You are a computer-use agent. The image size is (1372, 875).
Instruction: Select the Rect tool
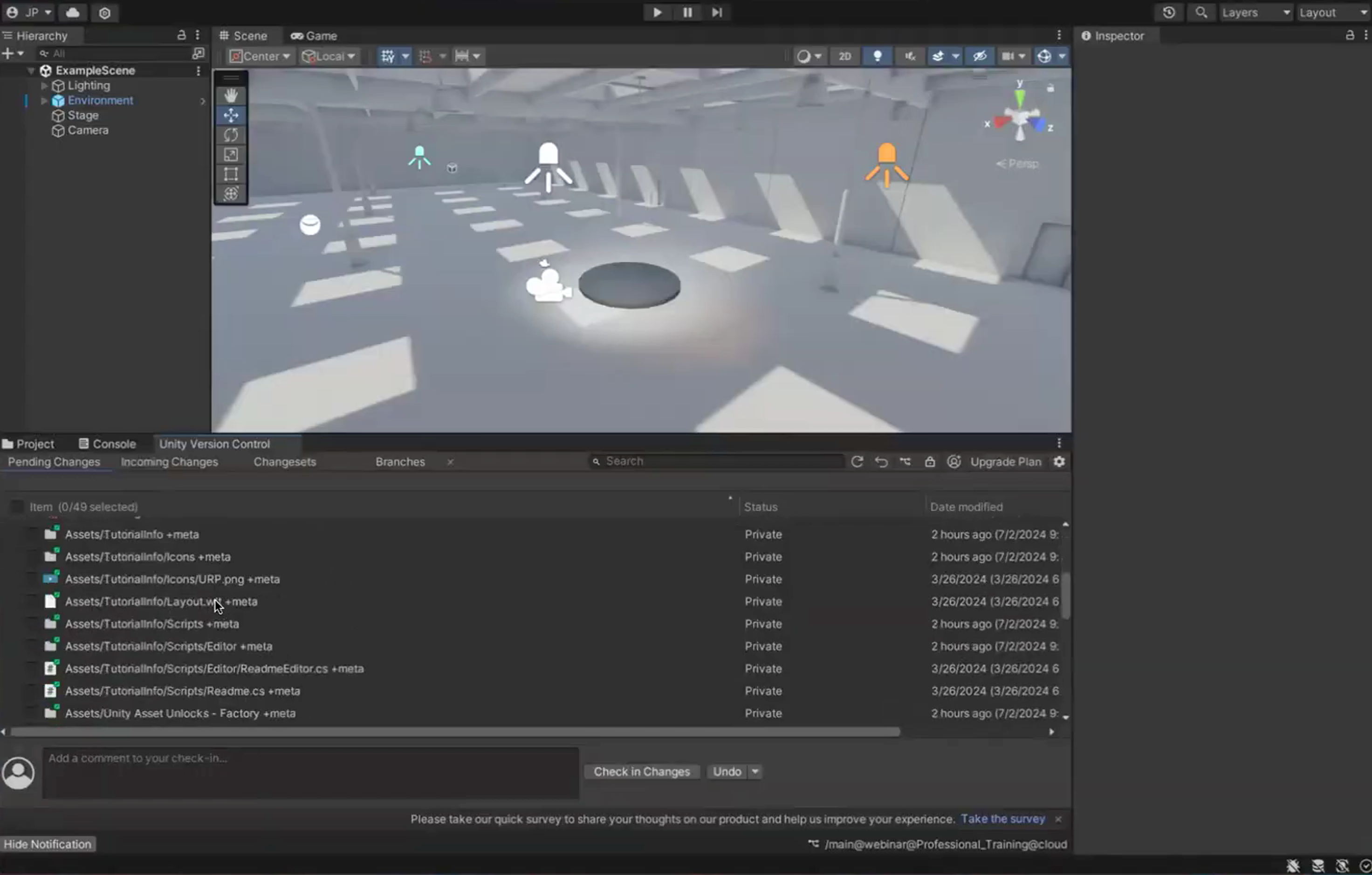coord(231,174)
